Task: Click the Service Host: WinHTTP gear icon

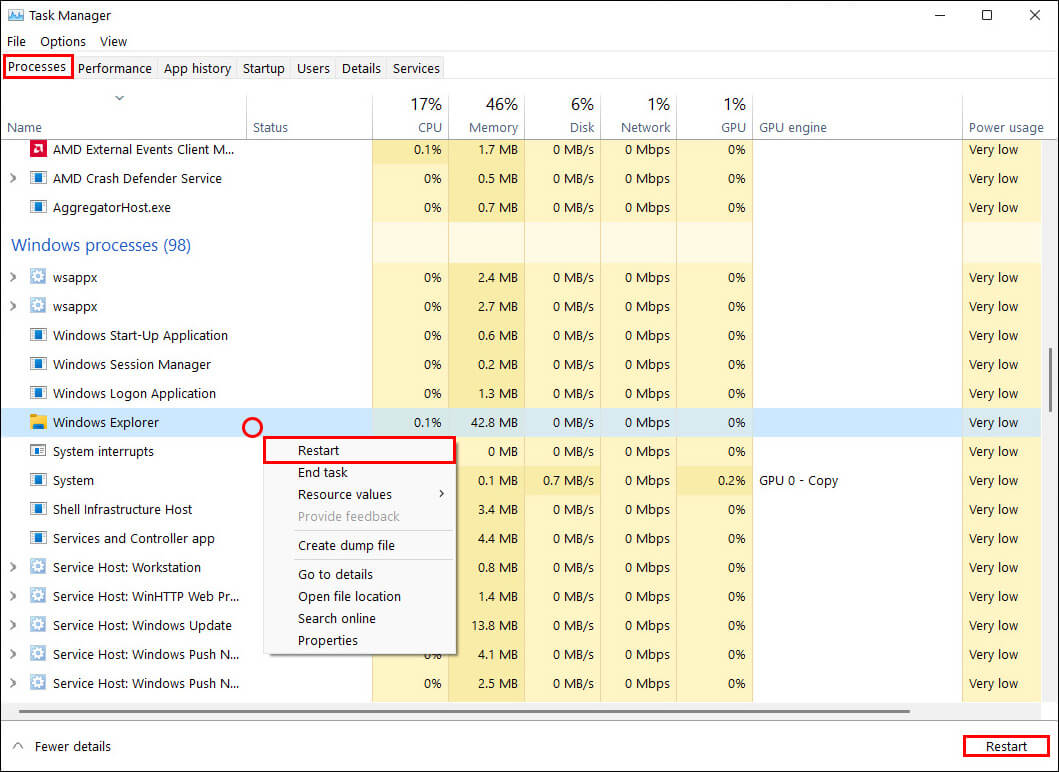Action: [x=38, y=596]
